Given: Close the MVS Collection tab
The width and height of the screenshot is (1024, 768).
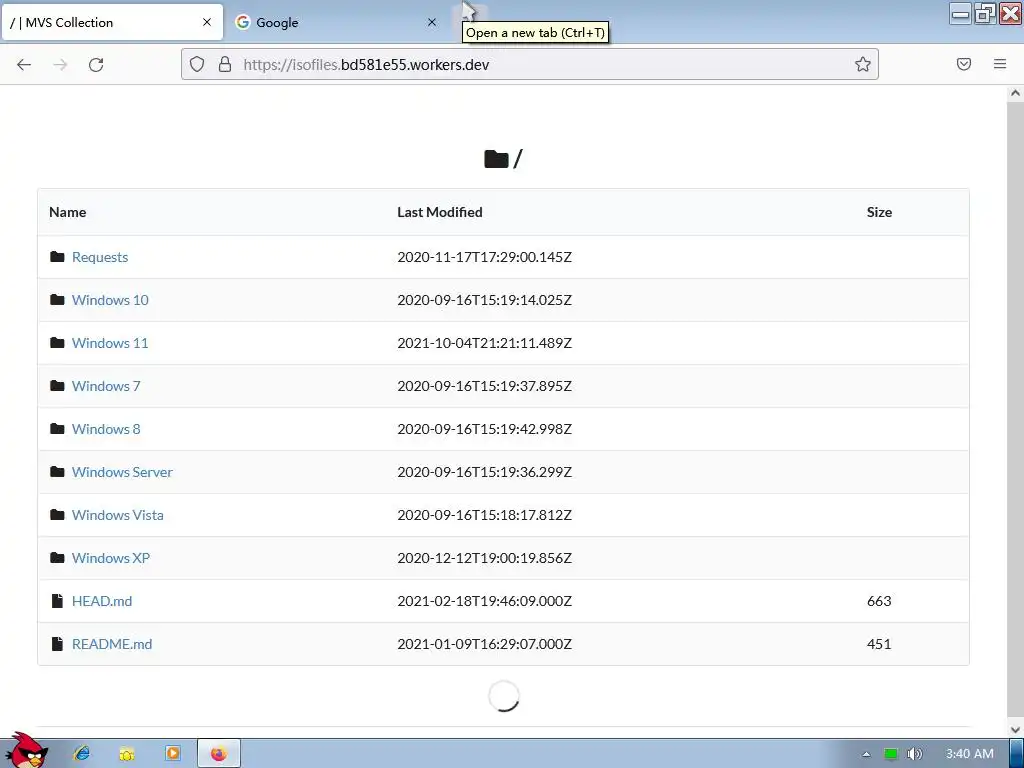Looking at the screenshot, I should tap(207, 22).
